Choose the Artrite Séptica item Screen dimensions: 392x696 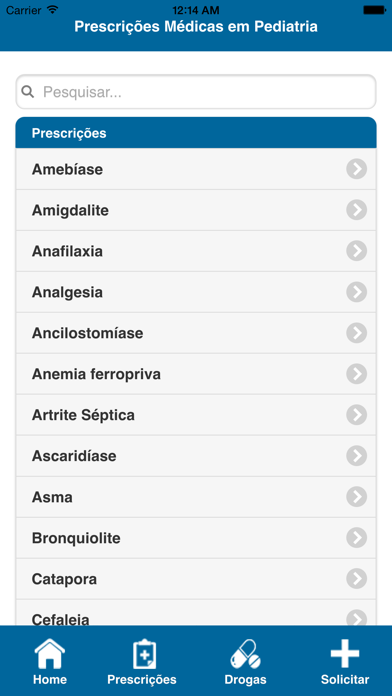(196, 415)
